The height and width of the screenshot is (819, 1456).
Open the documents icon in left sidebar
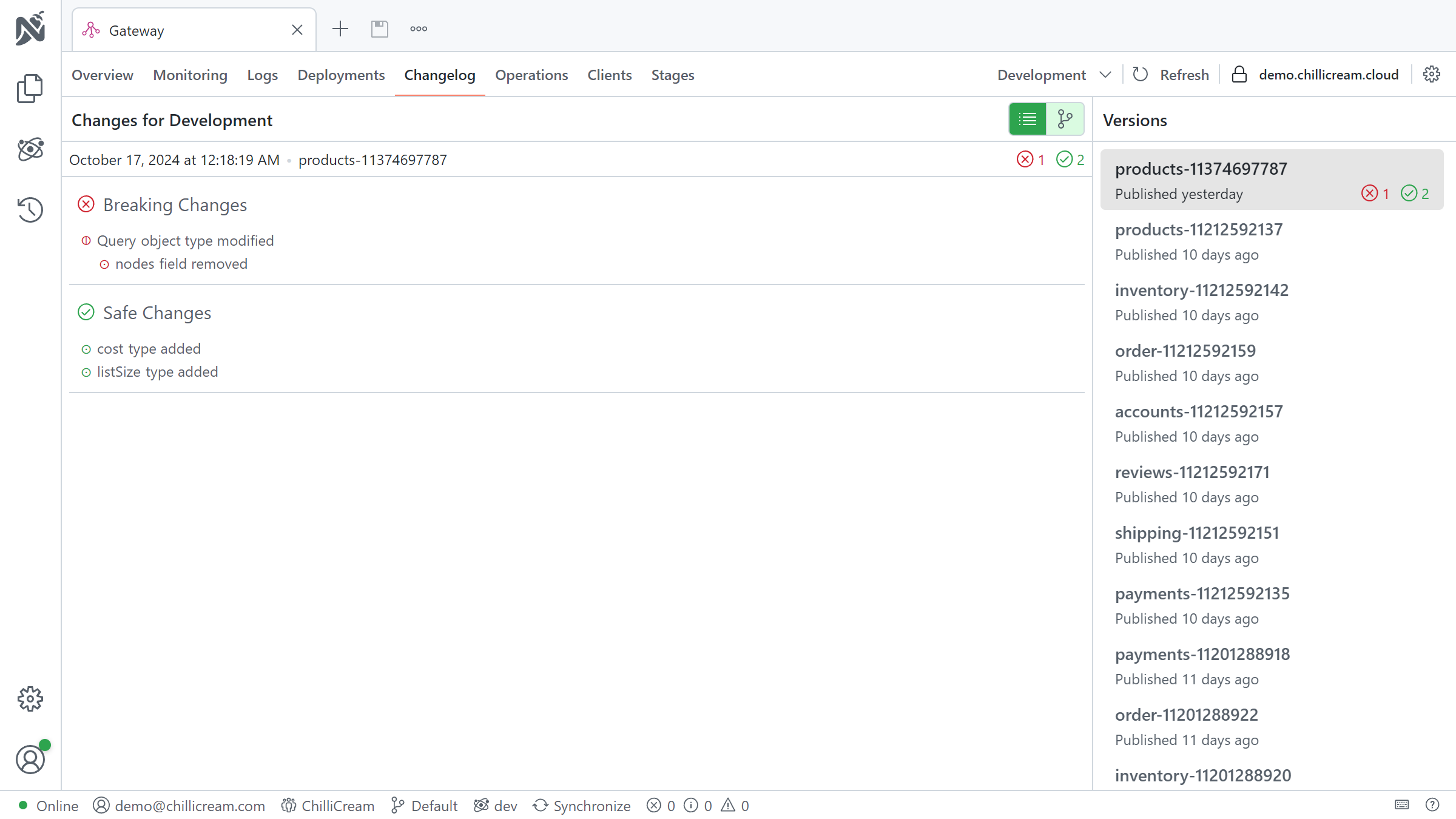[30, 89]
